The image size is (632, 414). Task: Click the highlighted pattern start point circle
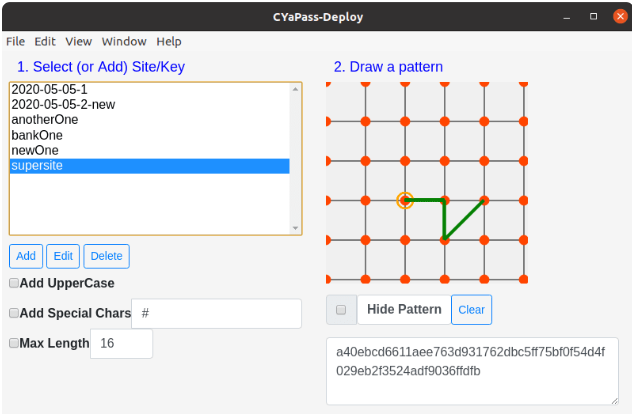pyautogui.click(x=405, y=200)
